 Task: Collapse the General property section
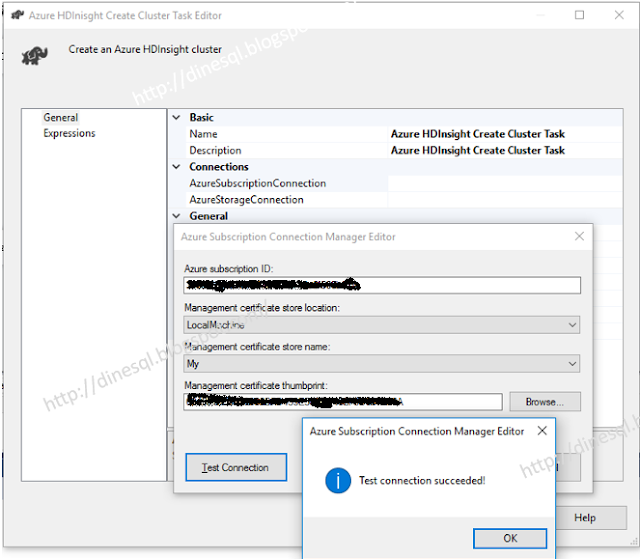pos(177,216)
